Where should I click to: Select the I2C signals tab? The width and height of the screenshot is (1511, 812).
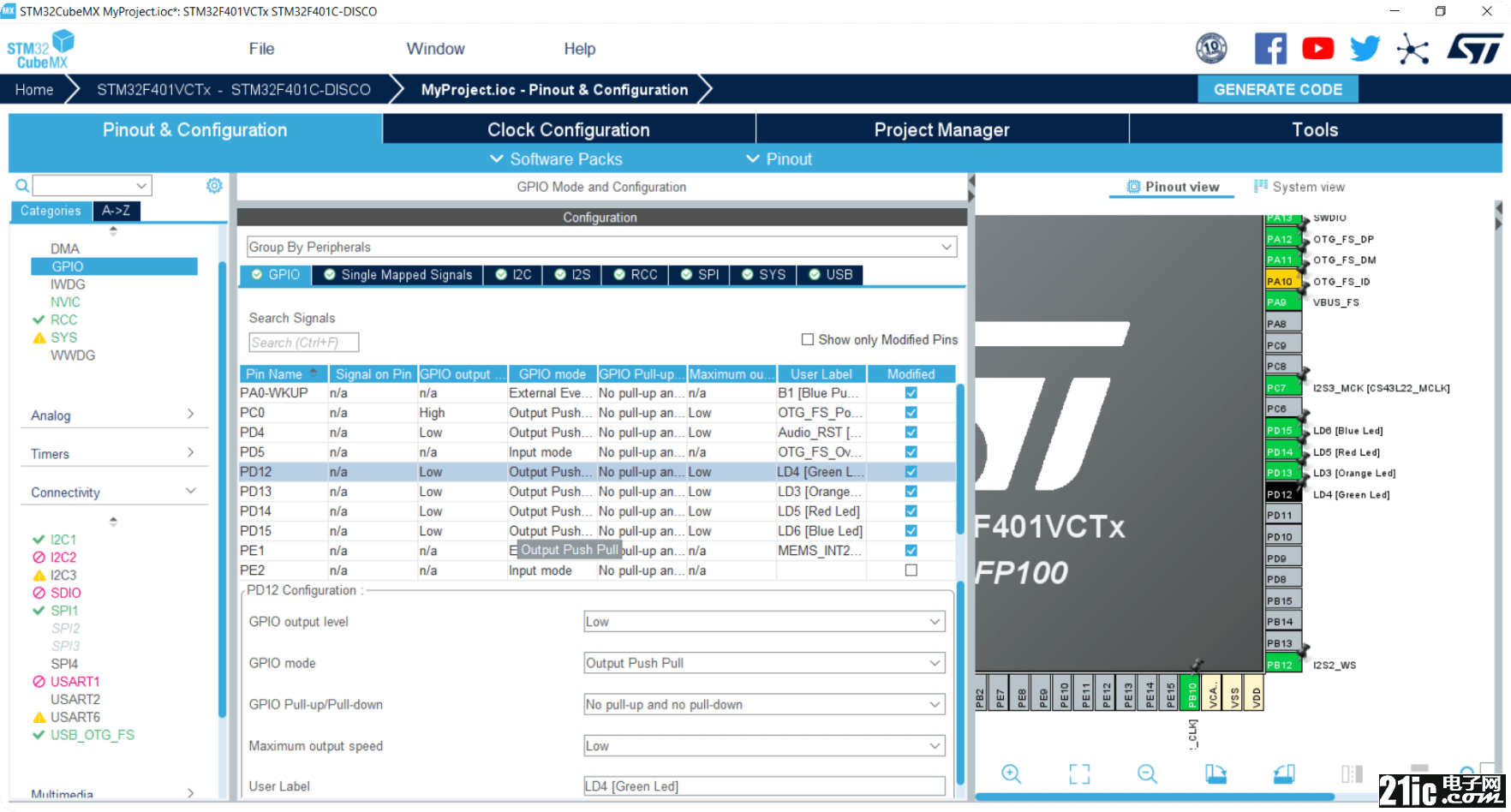pos(513,274)
